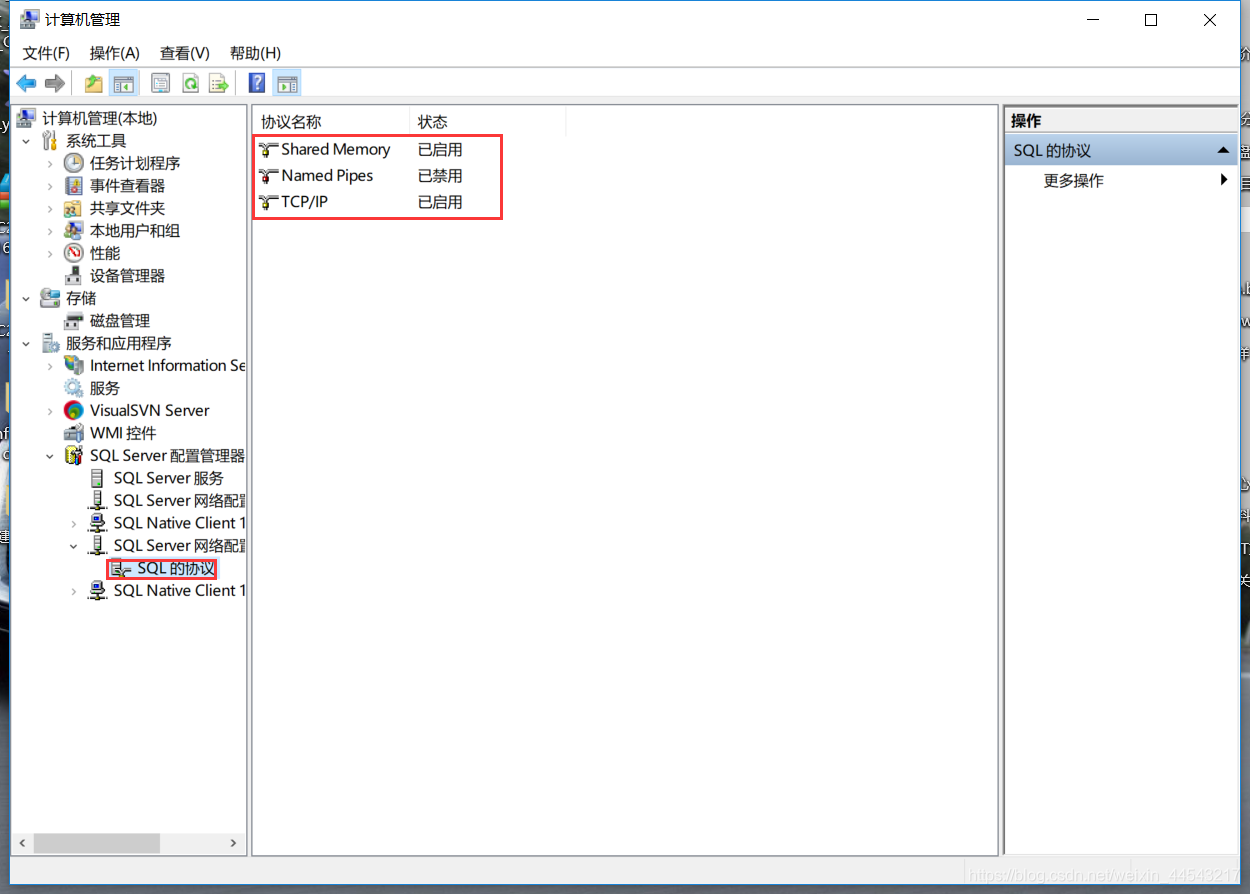This screenshot has height=894, width=1250.
Task: Select the VisualSVN Server icon
Action: 74,411
